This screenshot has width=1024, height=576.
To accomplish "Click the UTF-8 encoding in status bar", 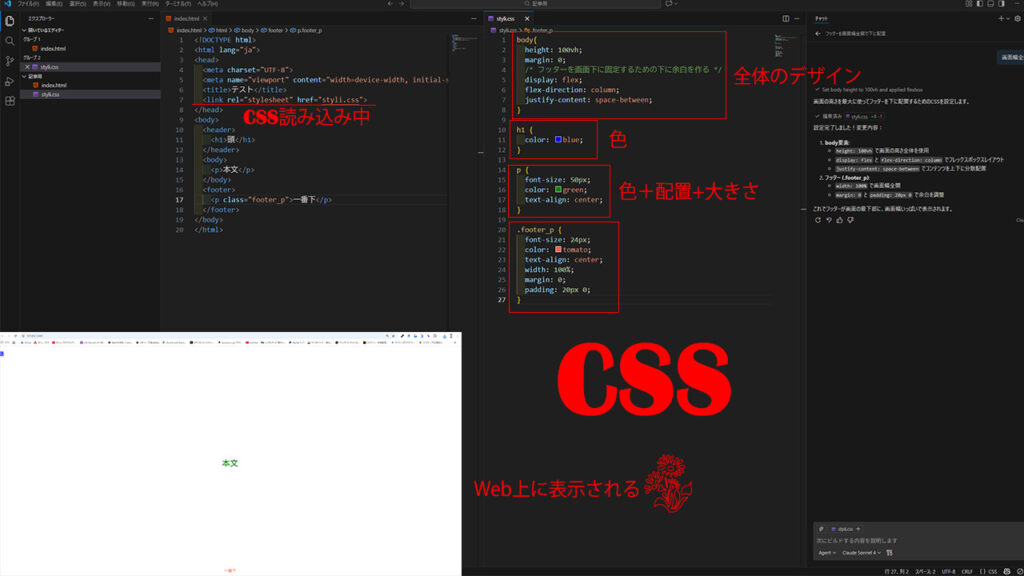I will [945, 571].
